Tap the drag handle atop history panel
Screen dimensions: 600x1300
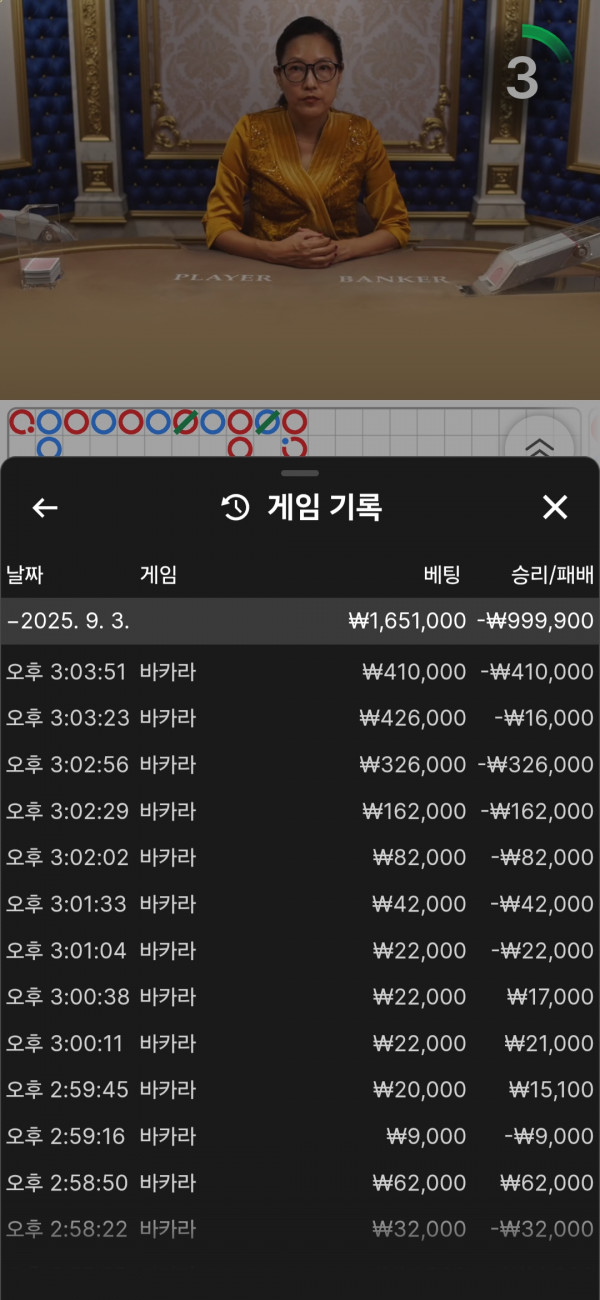click(x=300, y=473)
